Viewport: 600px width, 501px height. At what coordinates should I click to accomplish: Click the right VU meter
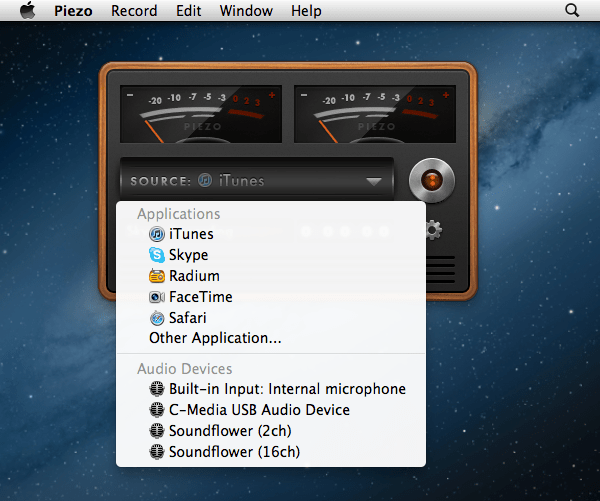(x=375, y=114)
